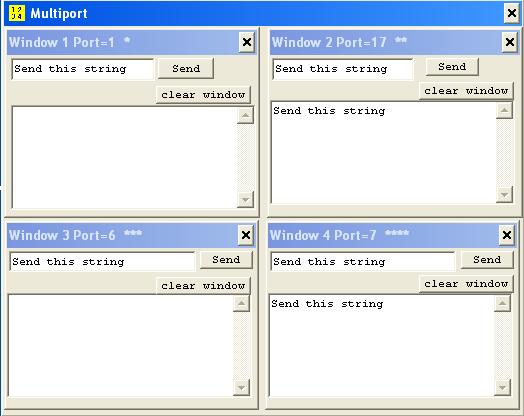Close the Window 2 Port=17 panel

(x=510, y=42)
